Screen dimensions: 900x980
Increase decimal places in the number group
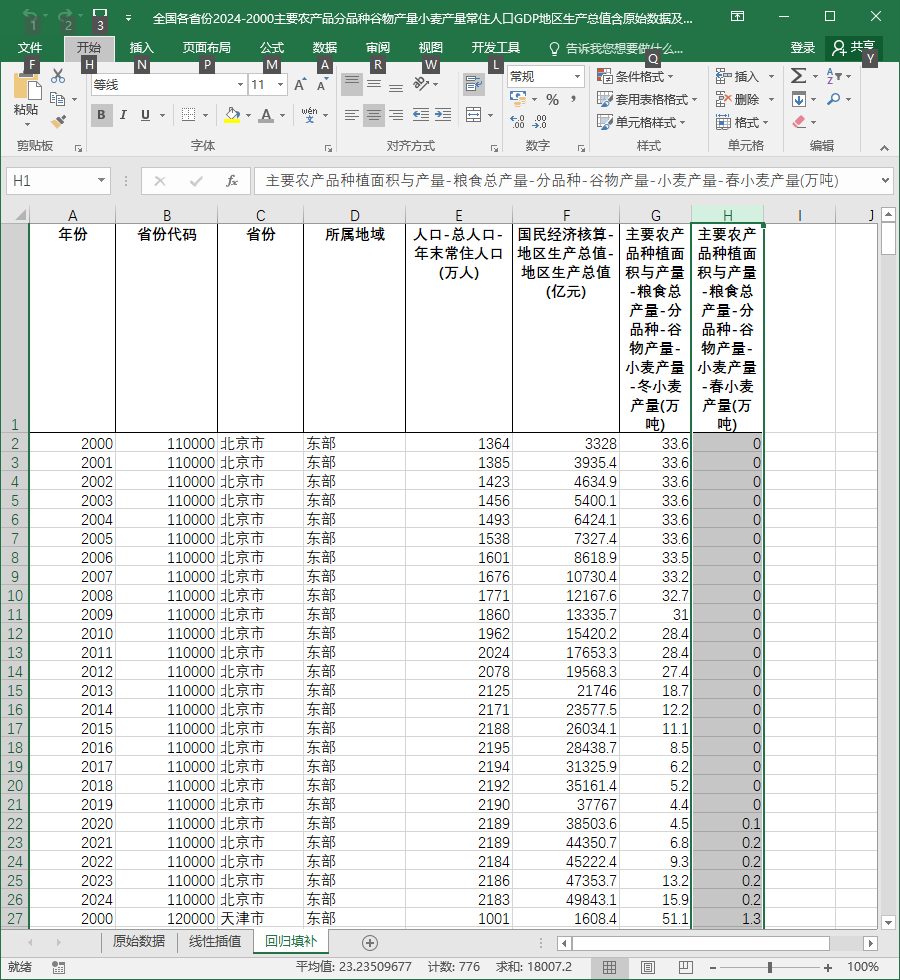517,121
